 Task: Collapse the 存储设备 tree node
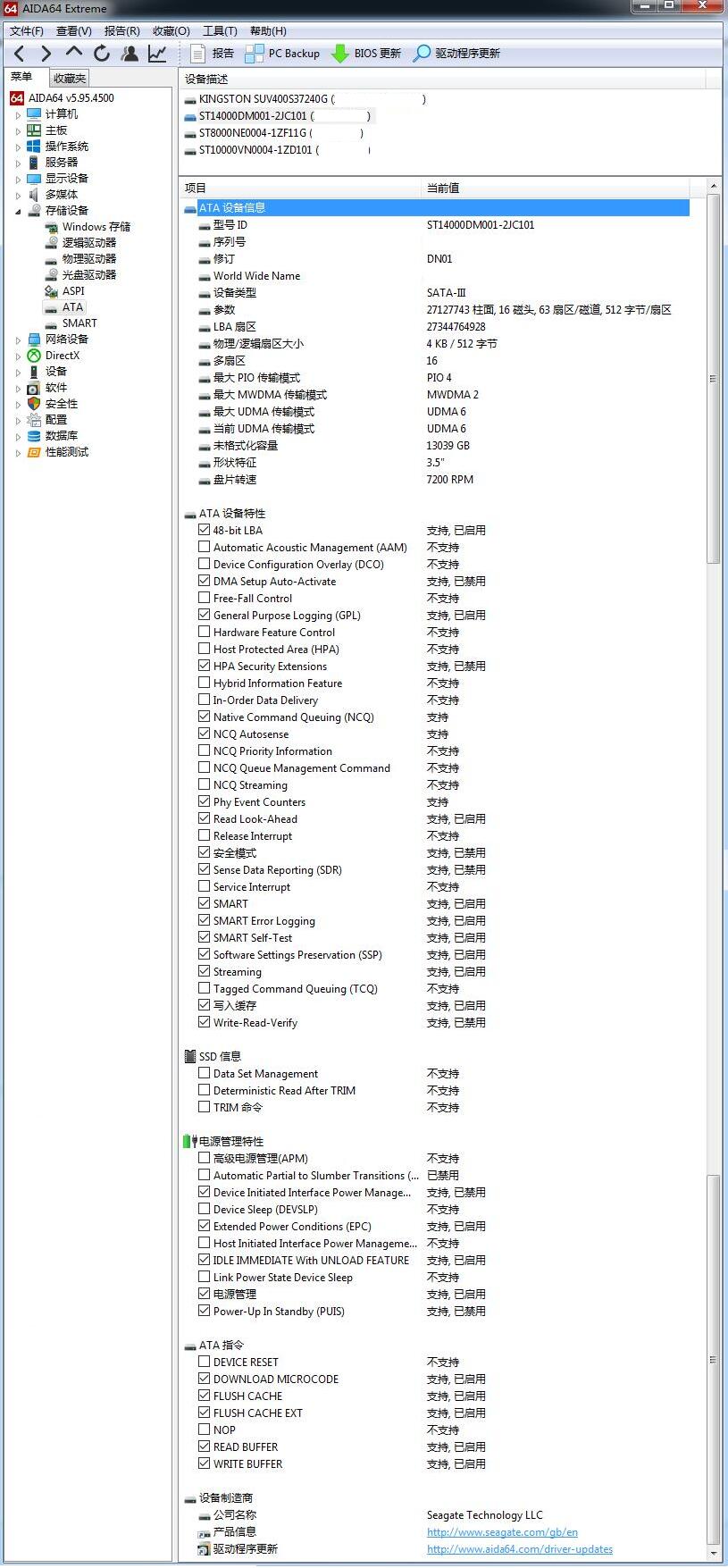click(18, 211)
